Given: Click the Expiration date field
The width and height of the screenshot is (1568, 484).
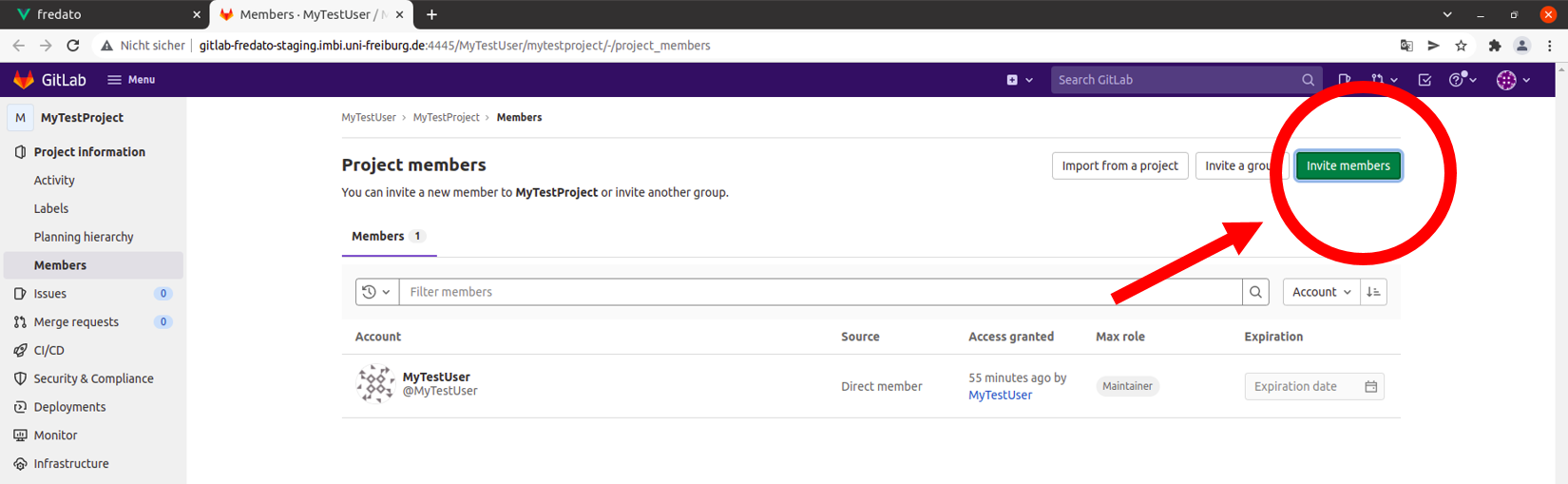Looking at the screenshot, I should pyautogui.click(x=1314, y=386).
